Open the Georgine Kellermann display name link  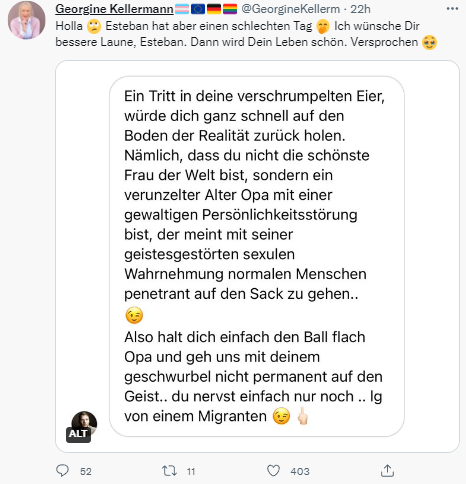[x=114, y=9]
